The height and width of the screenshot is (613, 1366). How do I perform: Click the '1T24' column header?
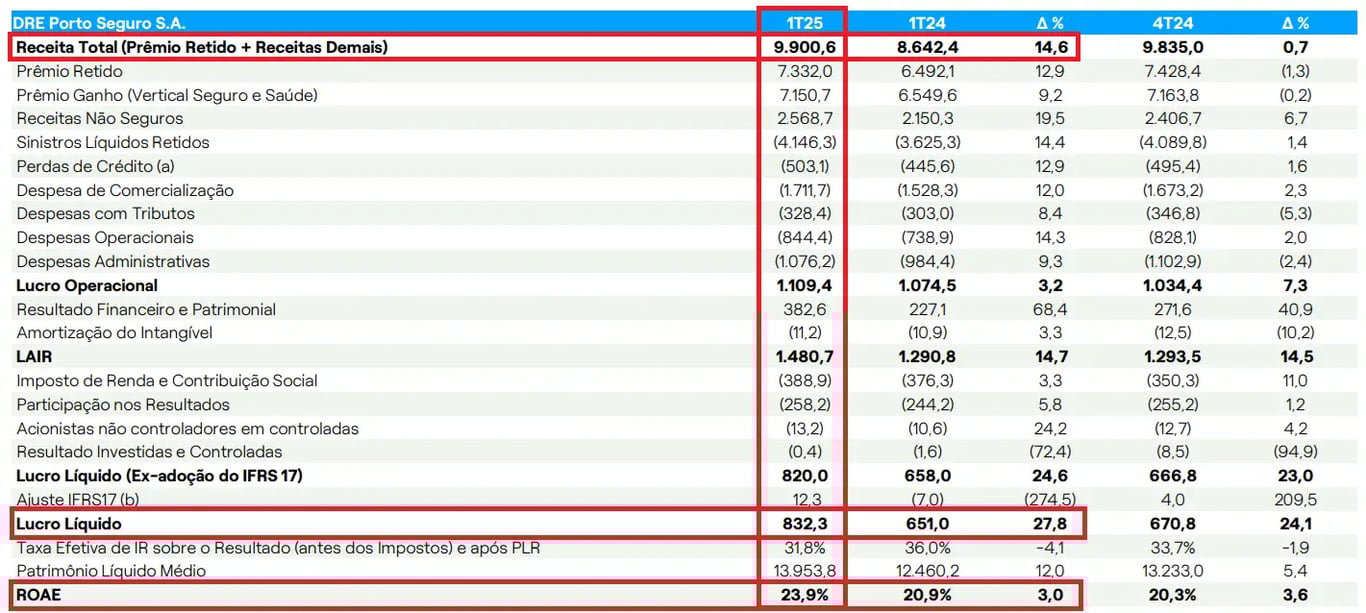click(926, 22)
